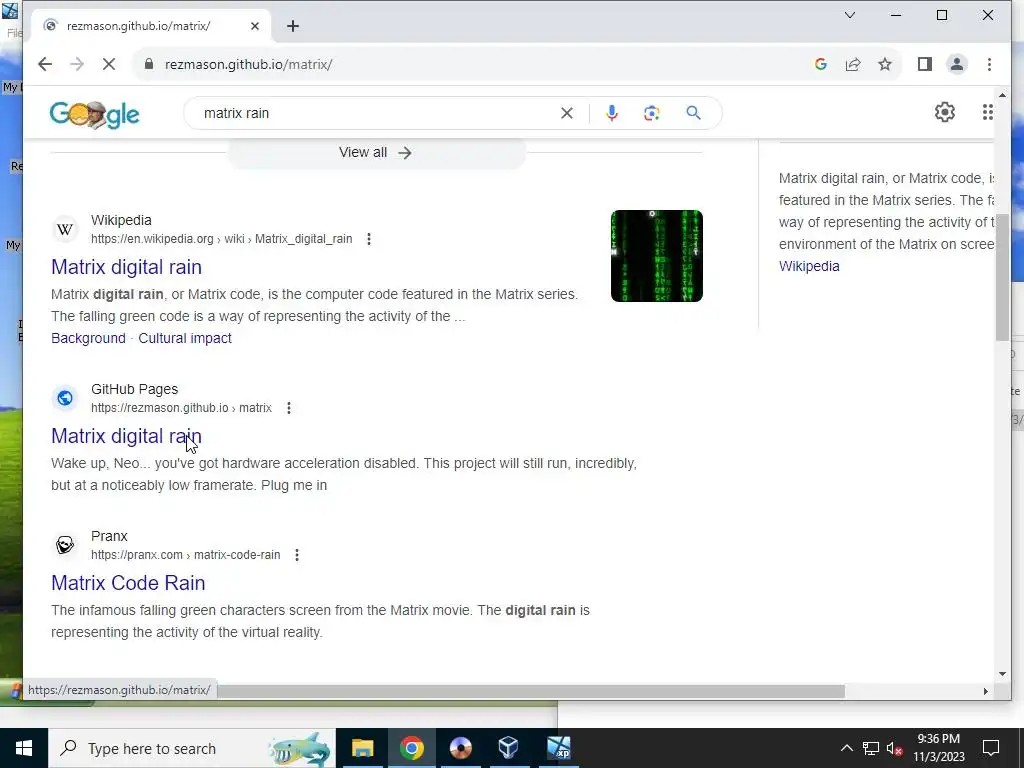Image resolution: width=1024 pixels, height=768 pixels.
Task: Open more options for GitHub Pages result
Action: [x=289, y=408]
